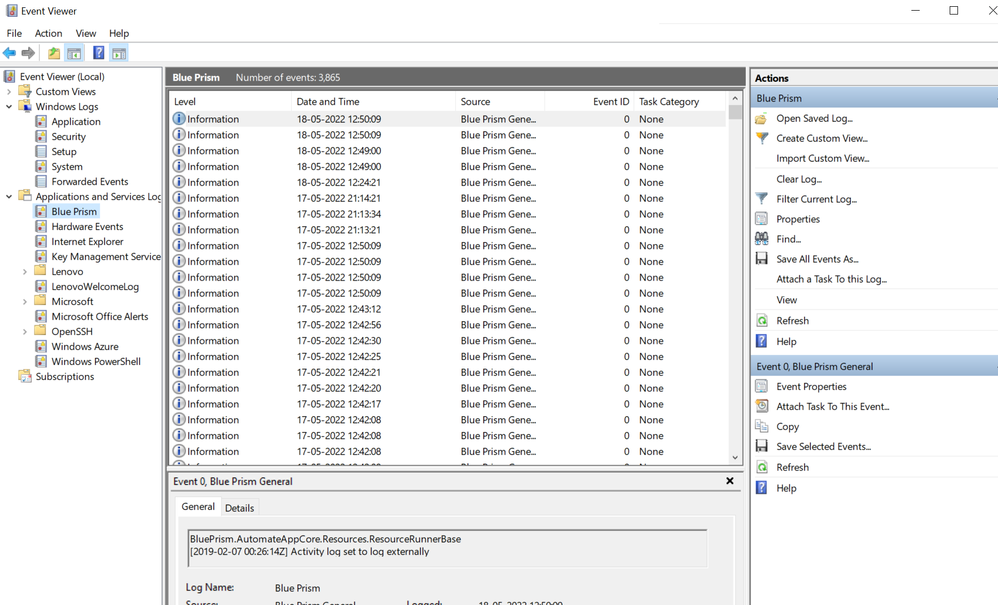Click the Forward arrow toolbar icon

[x=28, y=53]
